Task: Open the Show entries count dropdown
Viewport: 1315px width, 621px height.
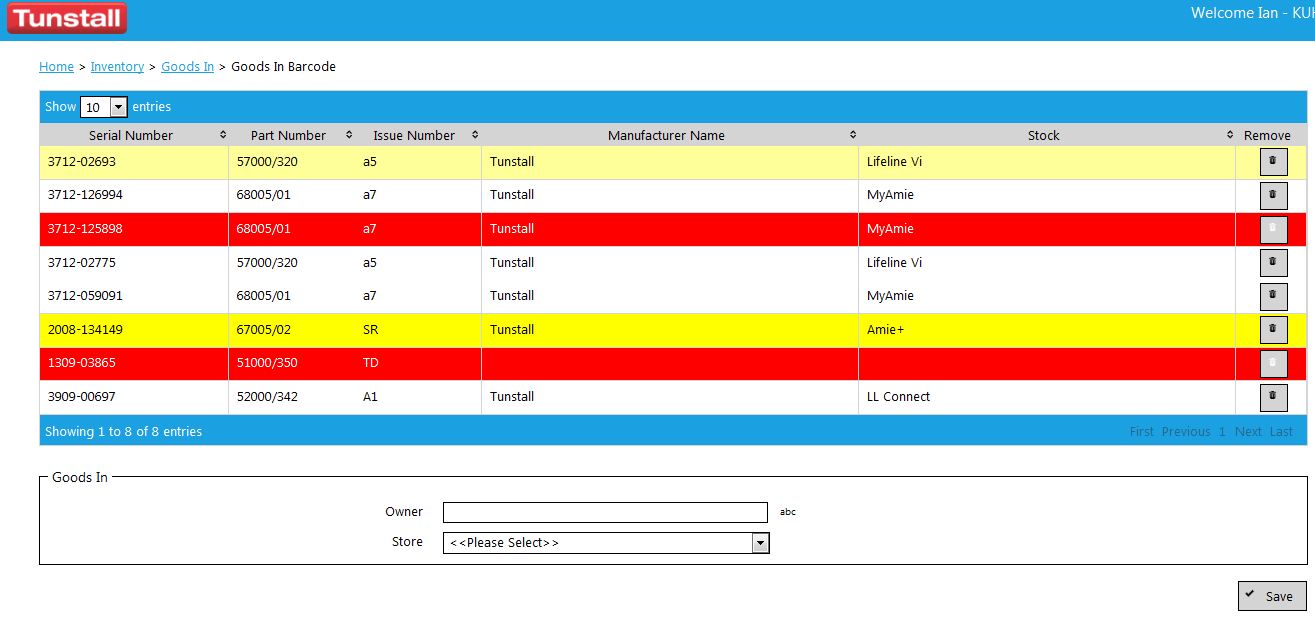Action: pyautogui.click(x=104, y=107)
